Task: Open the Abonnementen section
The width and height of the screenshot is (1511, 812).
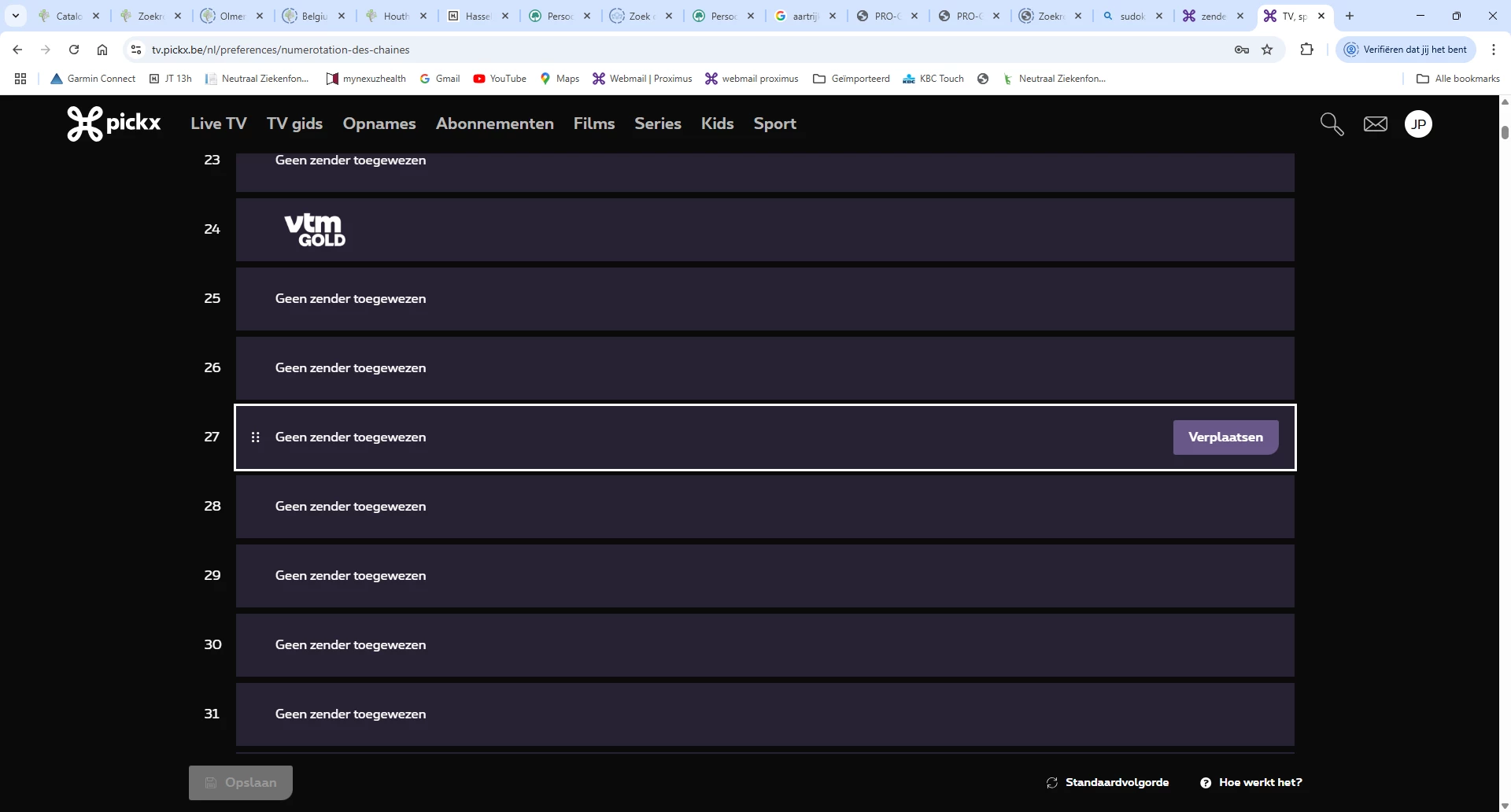Action: pyautogui.click(x=495, y=124)
